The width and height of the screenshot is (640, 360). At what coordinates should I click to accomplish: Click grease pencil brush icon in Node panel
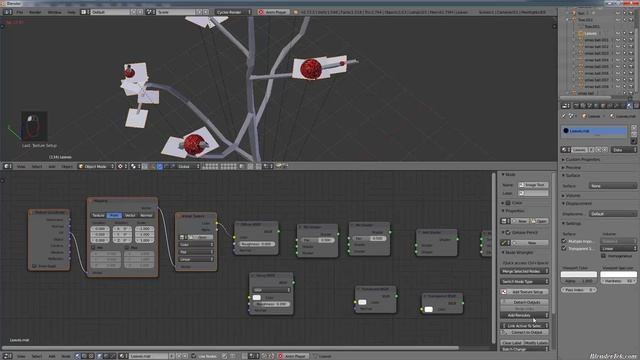point(505,242)
